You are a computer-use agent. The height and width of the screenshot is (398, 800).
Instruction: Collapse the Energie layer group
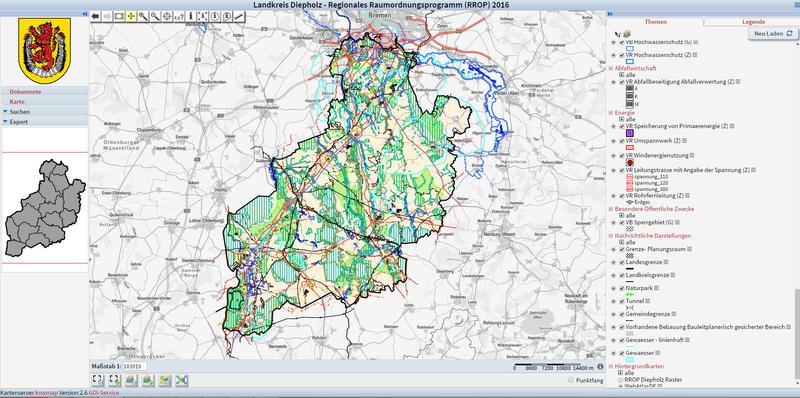[x=610, y=112]
